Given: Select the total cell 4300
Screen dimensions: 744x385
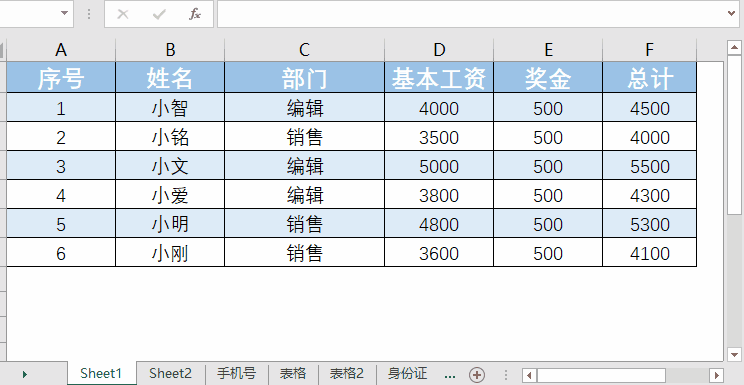Looking at the screenshot, I should (650, 195).
